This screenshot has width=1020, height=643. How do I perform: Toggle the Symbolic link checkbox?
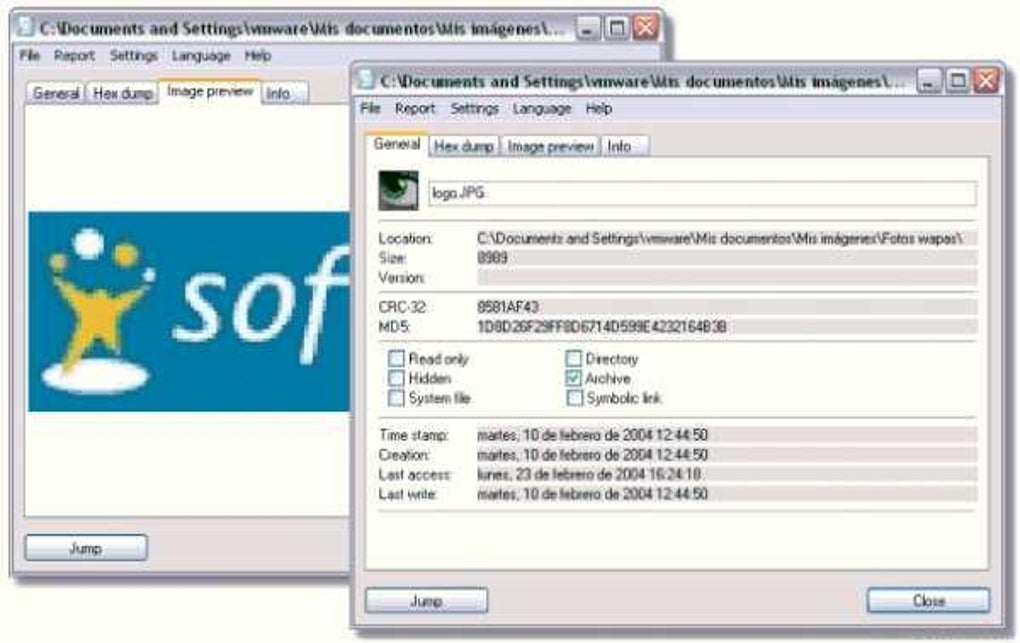click(574, 398)
